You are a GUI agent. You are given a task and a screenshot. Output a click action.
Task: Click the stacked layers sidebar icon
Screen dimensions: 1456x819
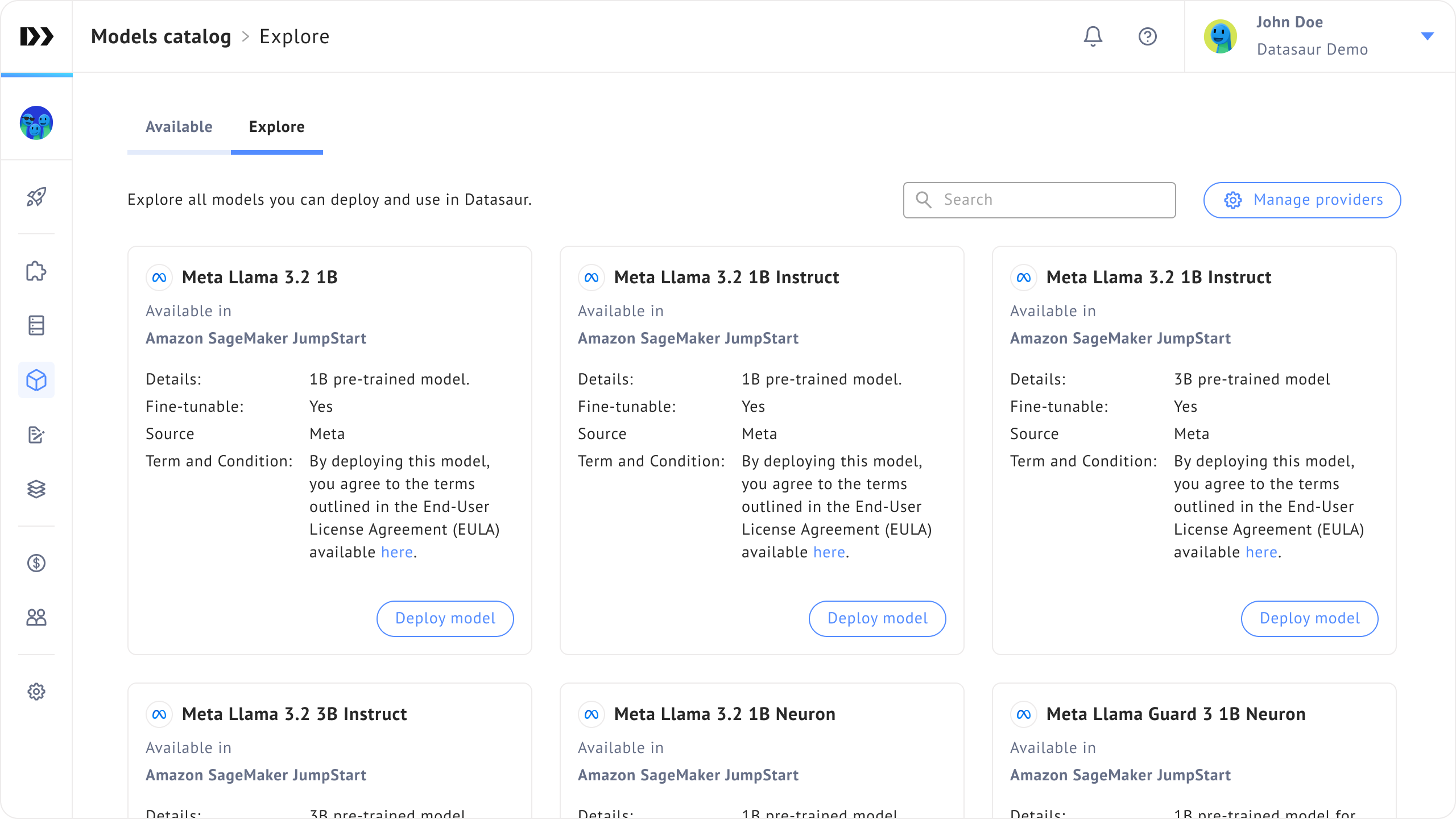(x=36, y=489)
